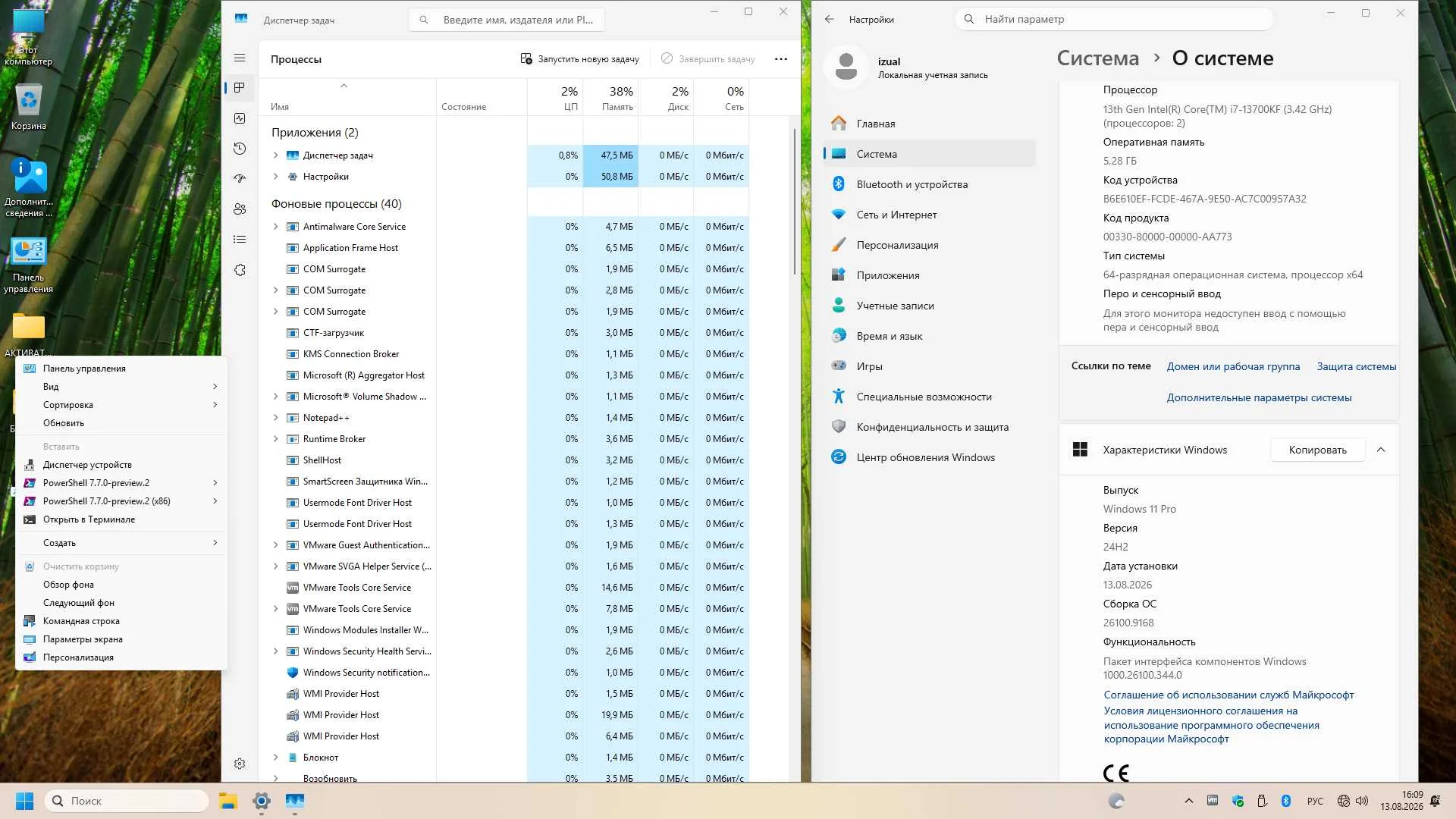The width and height of the screenshot is (1456, 819).
Task: Expand Настройки process row
Action: 276,177
